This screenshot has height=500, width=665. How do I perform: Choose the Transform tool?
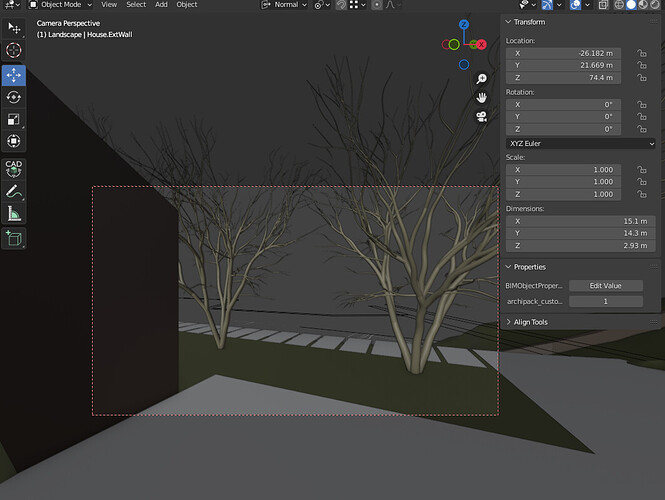[14, 141]
